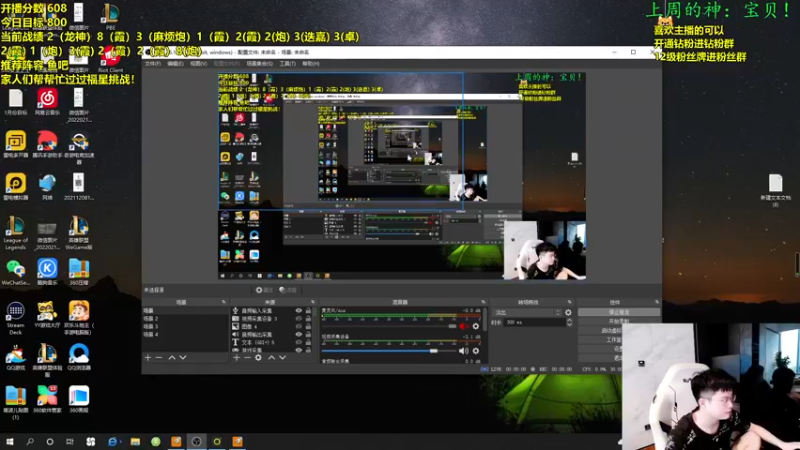Pop out the 场景 dock panel
800x450 pixels.
click(x=223, y=302)
